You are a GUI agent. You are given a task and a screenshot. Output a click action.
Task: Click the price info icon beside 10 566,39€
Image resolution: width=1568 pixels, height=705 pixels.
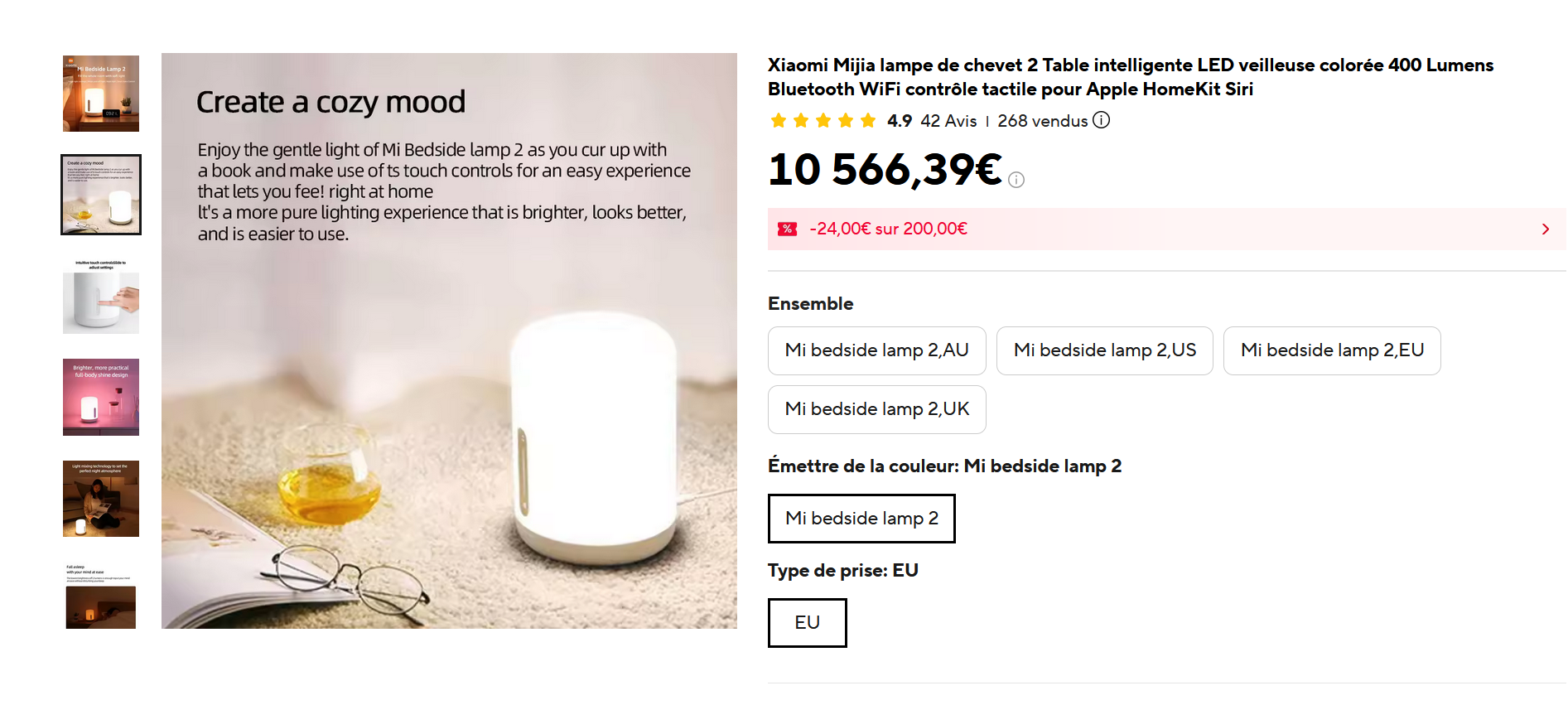[1016, 180]
